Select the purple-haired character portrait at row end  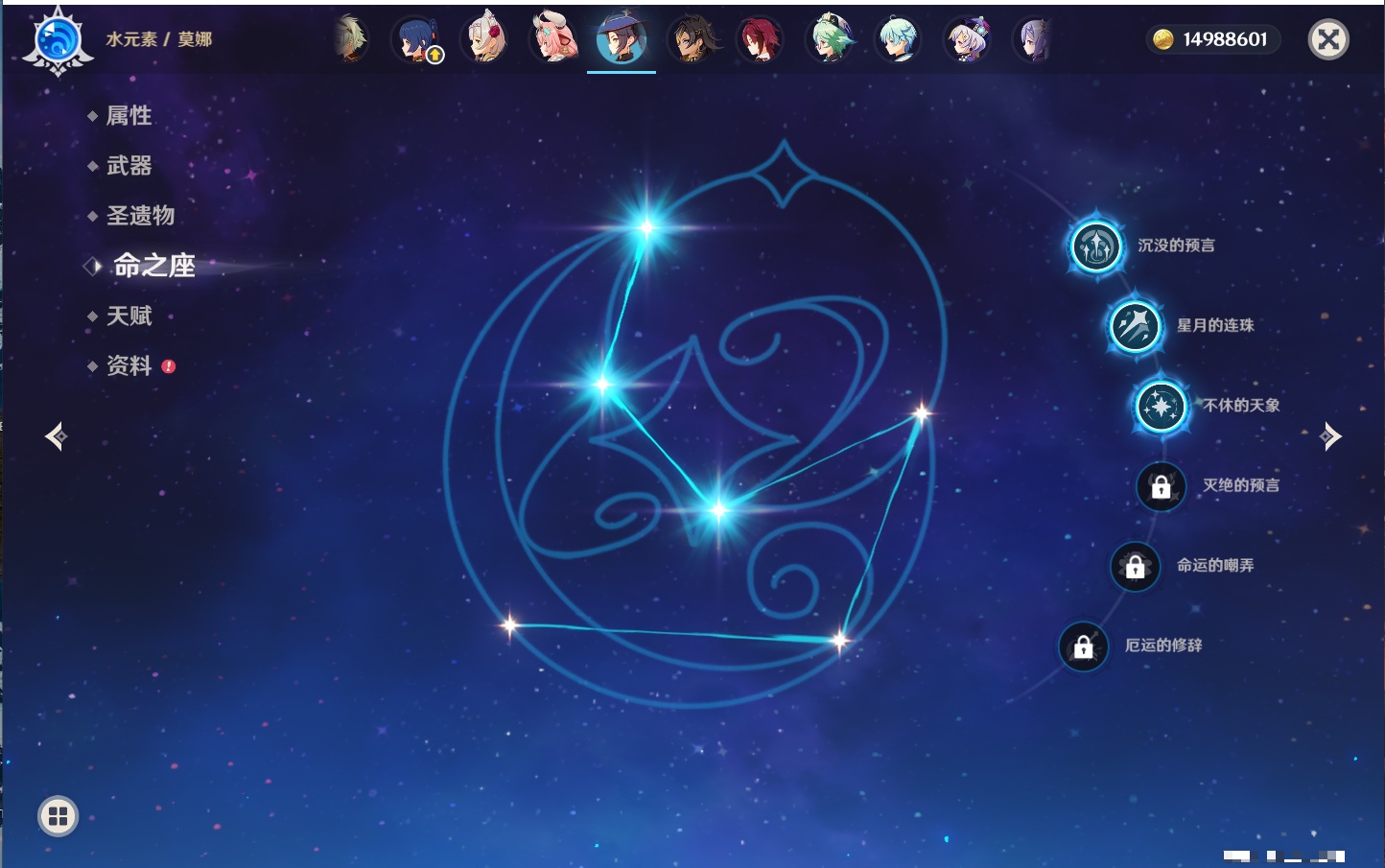[1034, 39]
